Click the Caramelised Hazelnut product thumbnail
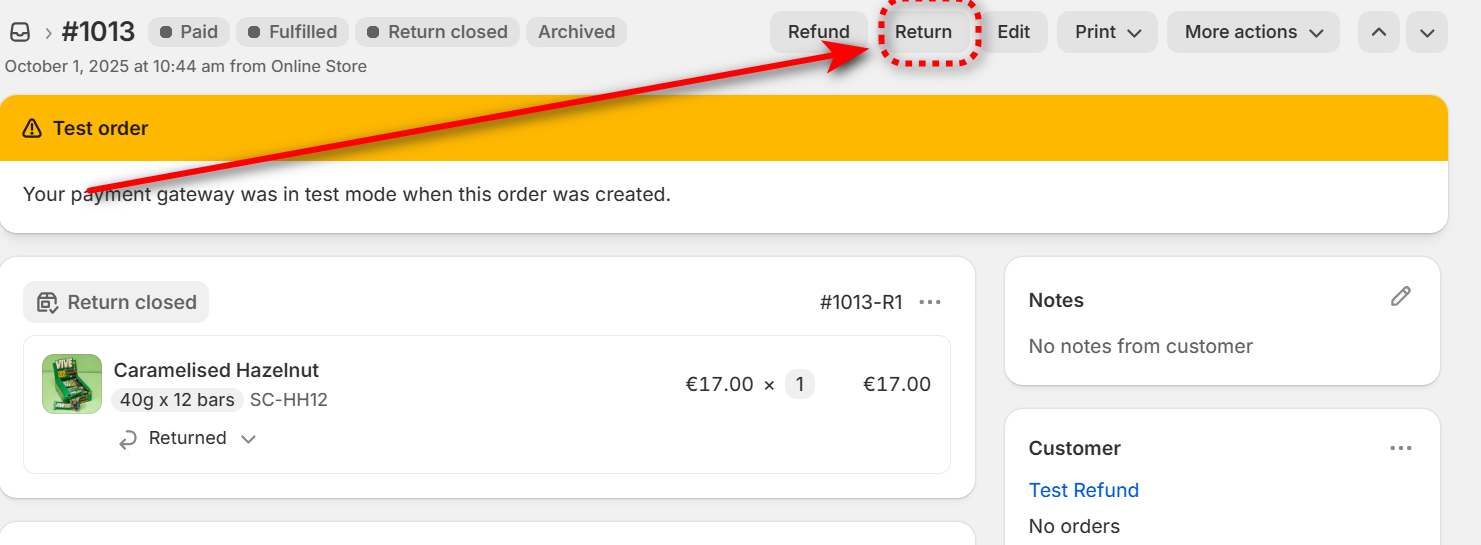The image size is (1481, 545). pyautogui.click(x=72, y=384)
